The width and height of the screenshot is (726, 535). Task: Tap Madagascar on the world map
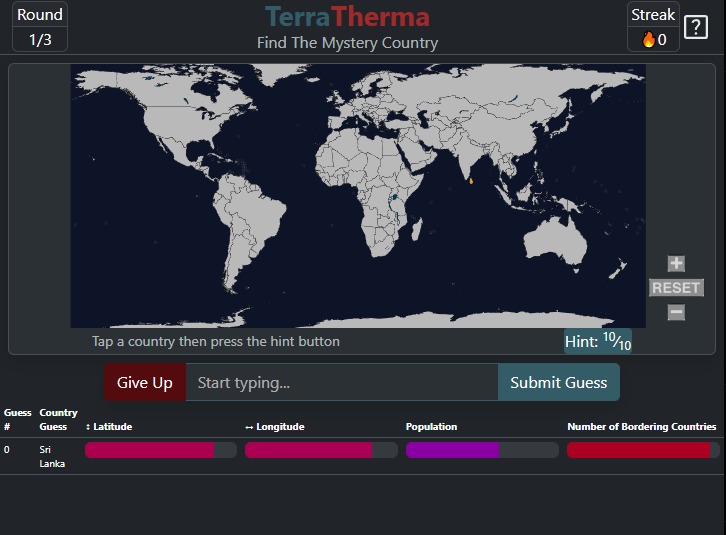click(417, 229)
